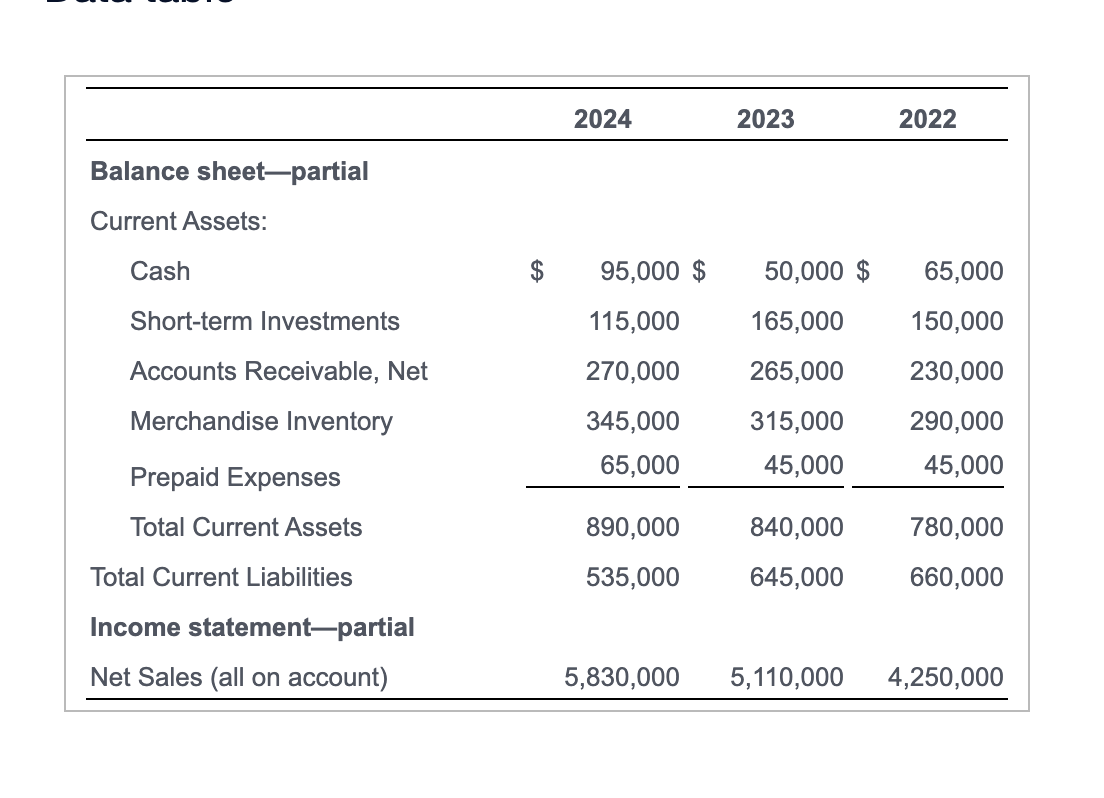Click the Balance sheet—partial heading
This screenshot has height=798, width=1104.
(230, 171)
